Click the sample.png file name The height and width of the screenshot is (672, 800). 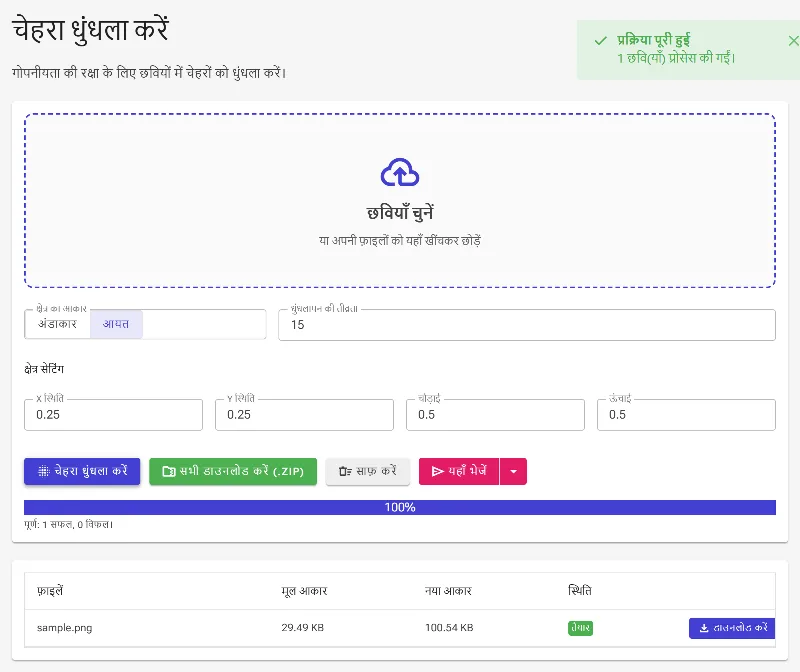pyautogui.click(x=65, y=628)
